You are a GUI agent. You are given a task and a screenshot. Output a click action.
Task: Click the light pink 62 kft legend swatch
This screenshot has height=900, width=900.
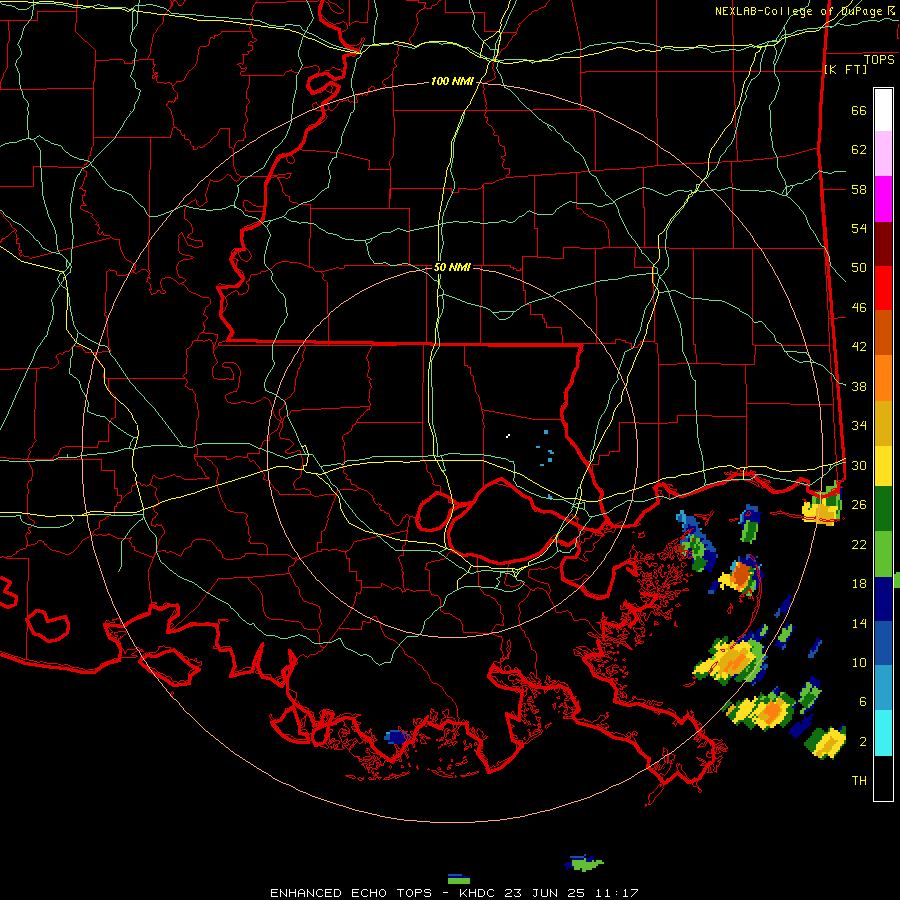click(x=883, y=154)
